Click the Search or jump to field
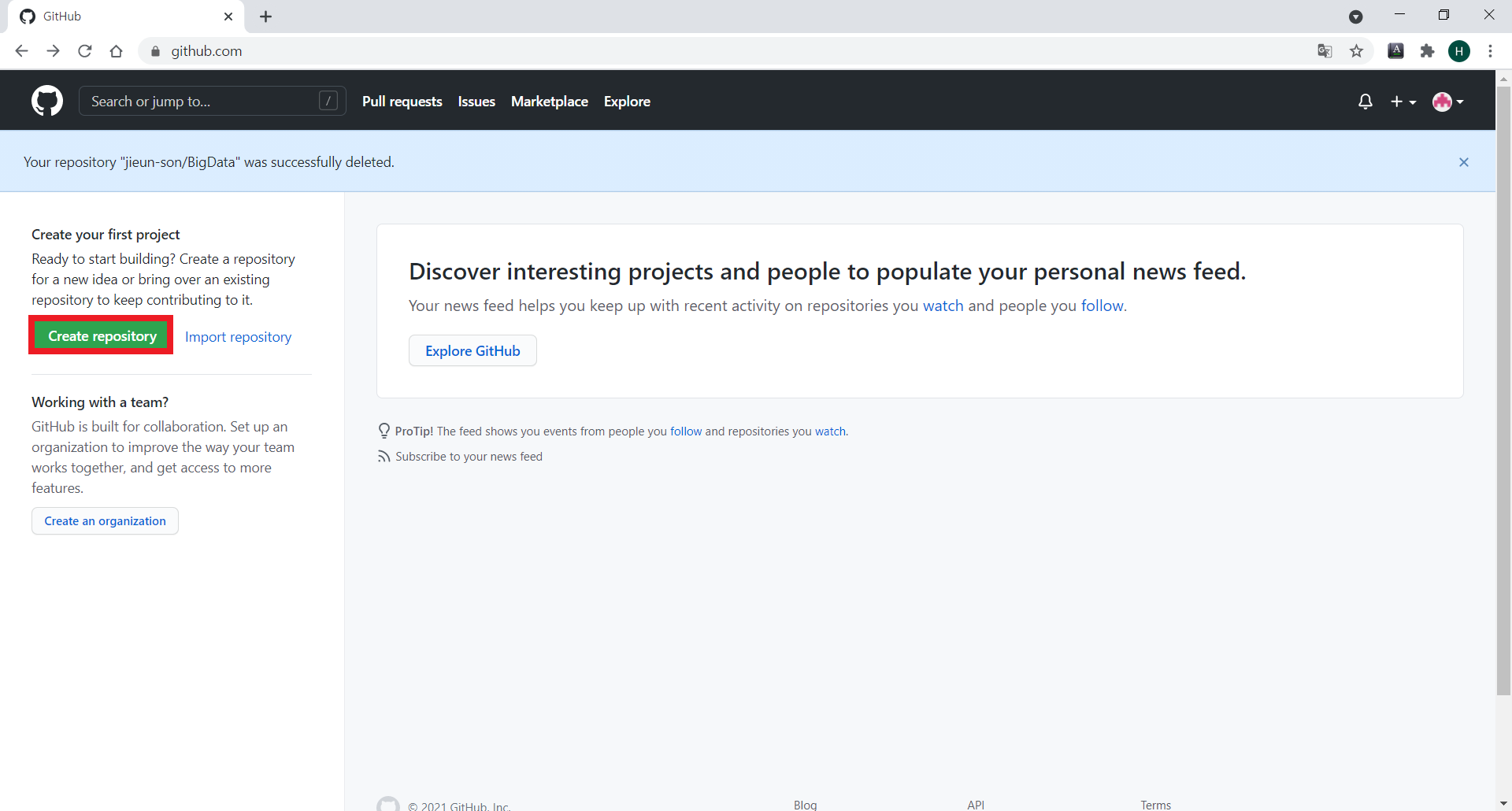 pyautogui.click(x=213, y=101)
